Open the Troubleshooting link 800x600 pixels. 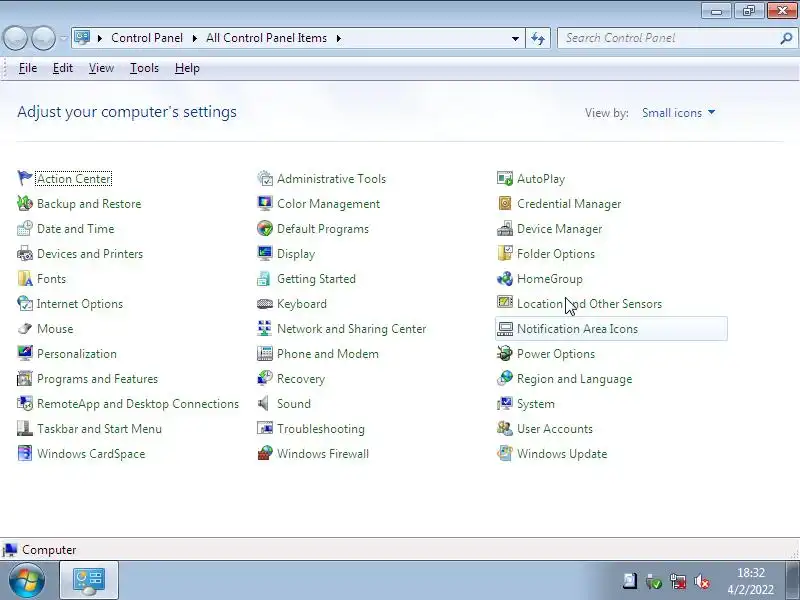pos(321,429)
